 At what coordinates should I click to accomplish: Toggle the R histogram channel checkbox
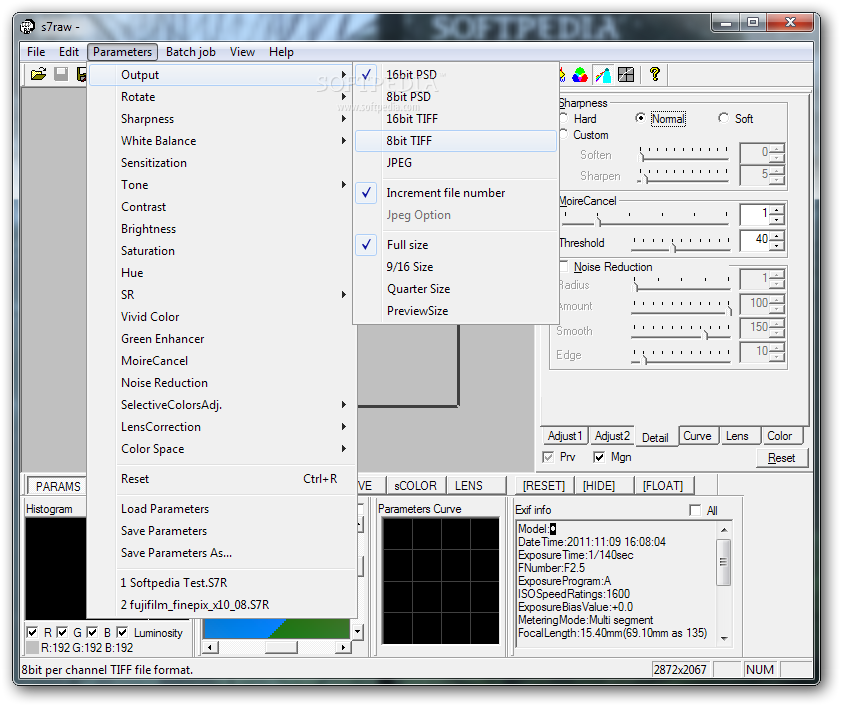point(32,633)
